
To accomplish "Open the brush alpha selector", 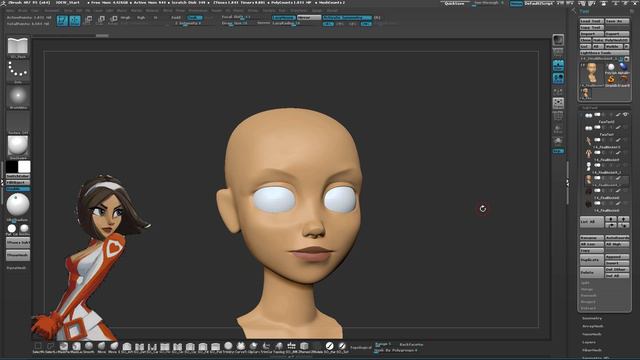I will tap(18, 97).
